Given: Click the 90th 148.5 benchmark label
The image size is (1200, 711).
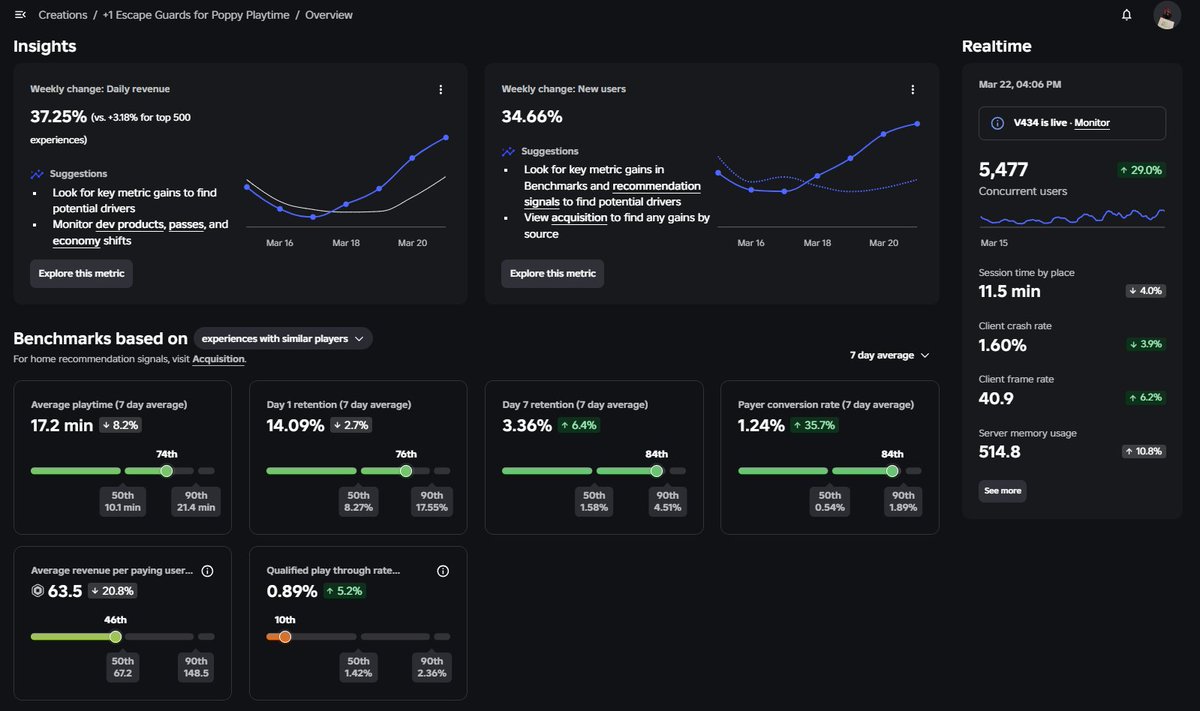Looking at the screenshot, I should pos(195,667).
